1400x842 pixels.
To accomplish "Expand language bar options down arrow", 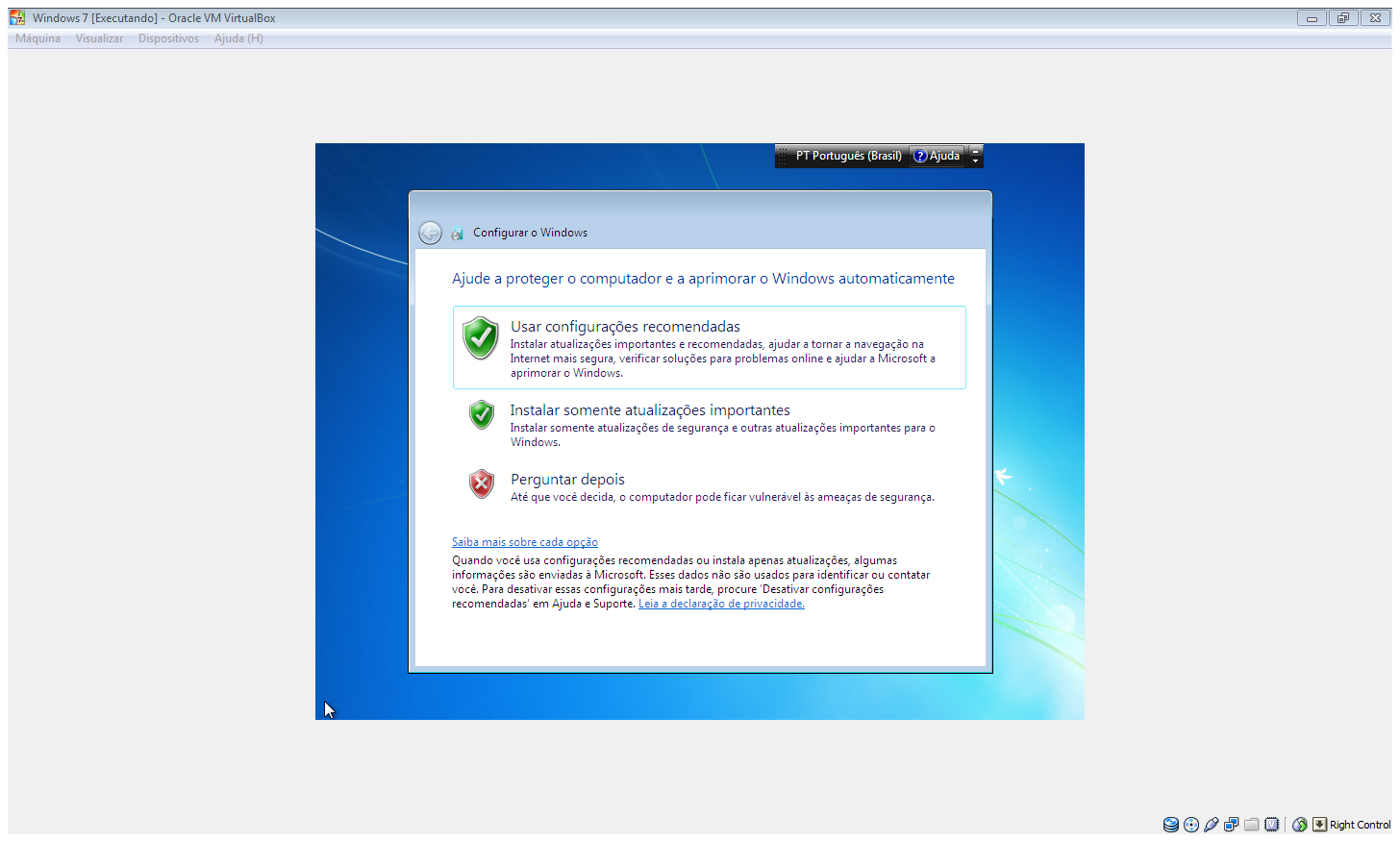I will pos(975,161).
